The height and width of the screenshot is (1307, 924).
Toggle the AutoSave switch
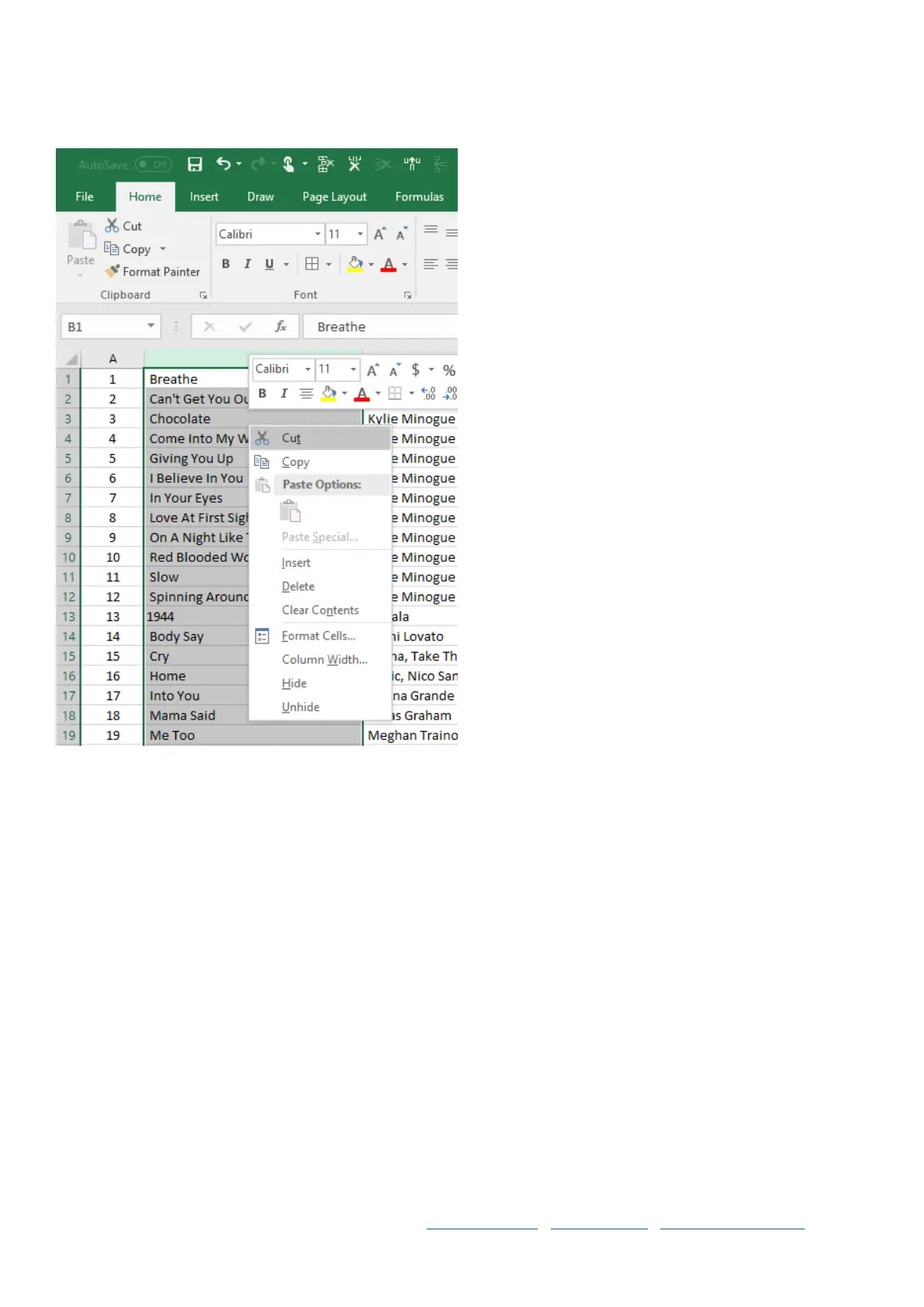point(153,165)
